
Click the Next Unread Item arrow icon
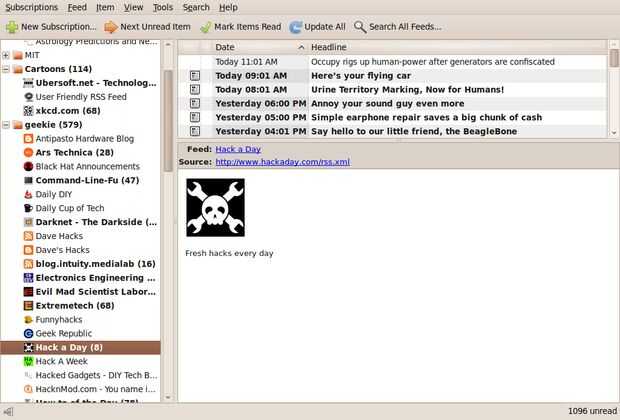[x=111, y=27]
